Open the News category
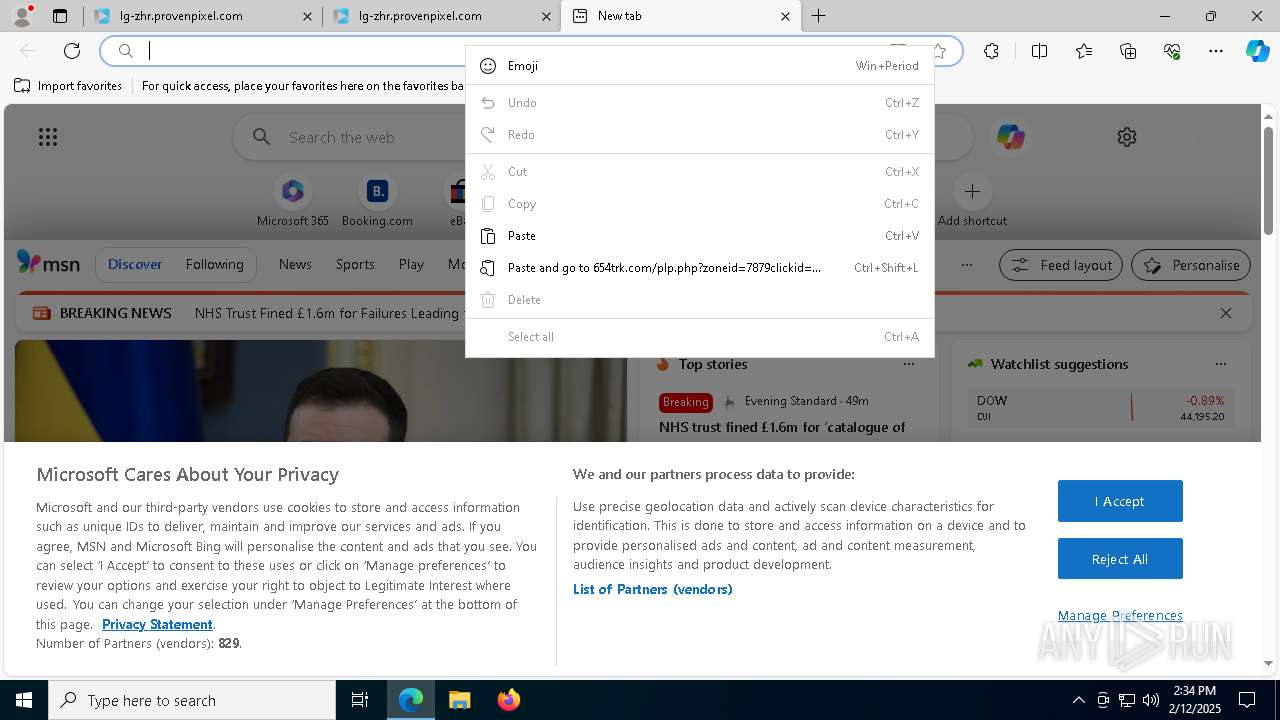Screen dimensions: 1280x720 295,265
